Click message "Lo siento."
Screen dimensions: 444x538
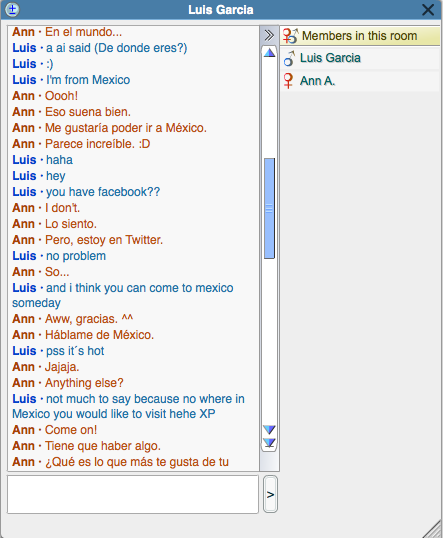point(71,224)
